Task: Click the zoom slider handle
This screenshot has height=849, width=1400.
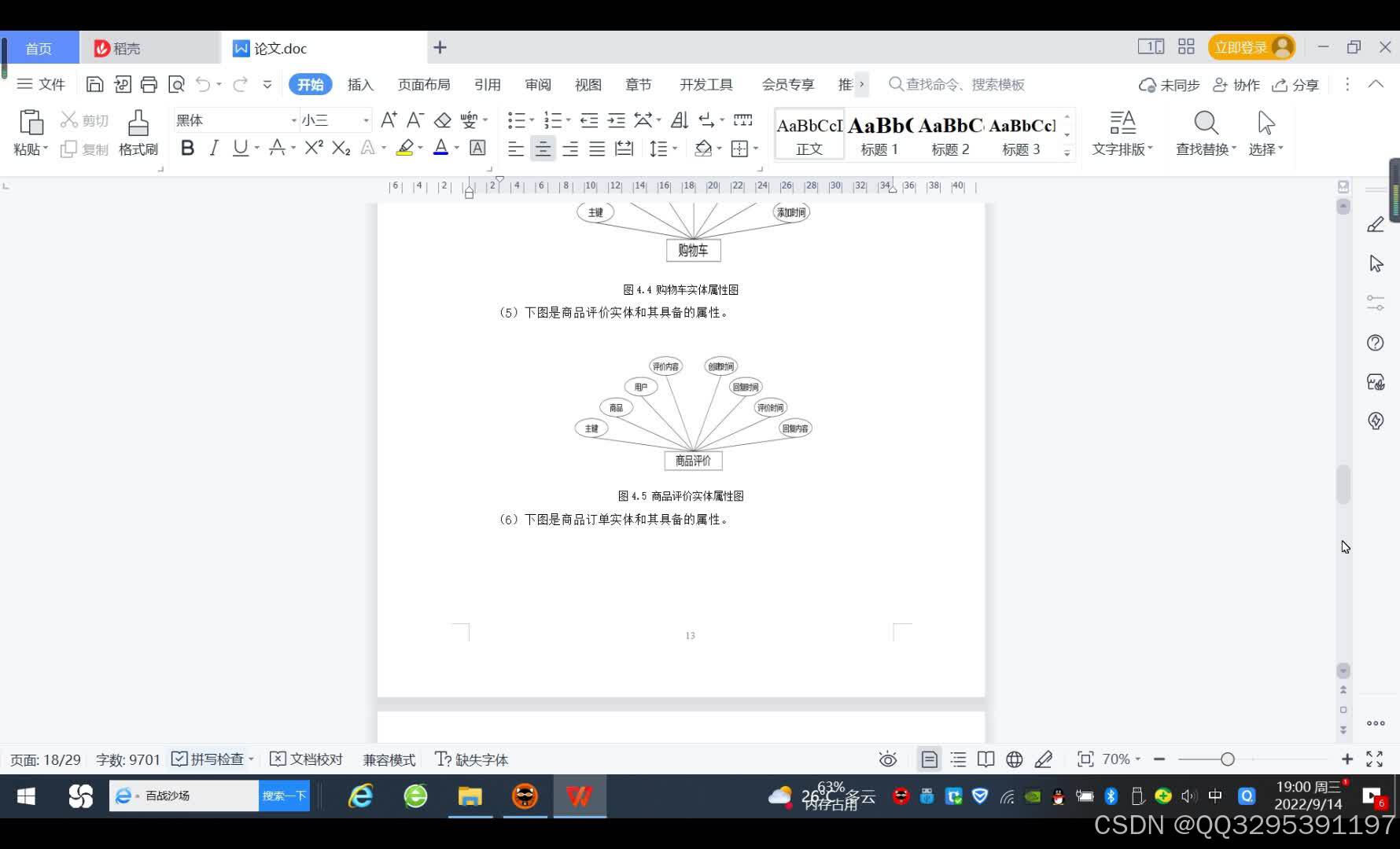Action: click(1228, 759)
